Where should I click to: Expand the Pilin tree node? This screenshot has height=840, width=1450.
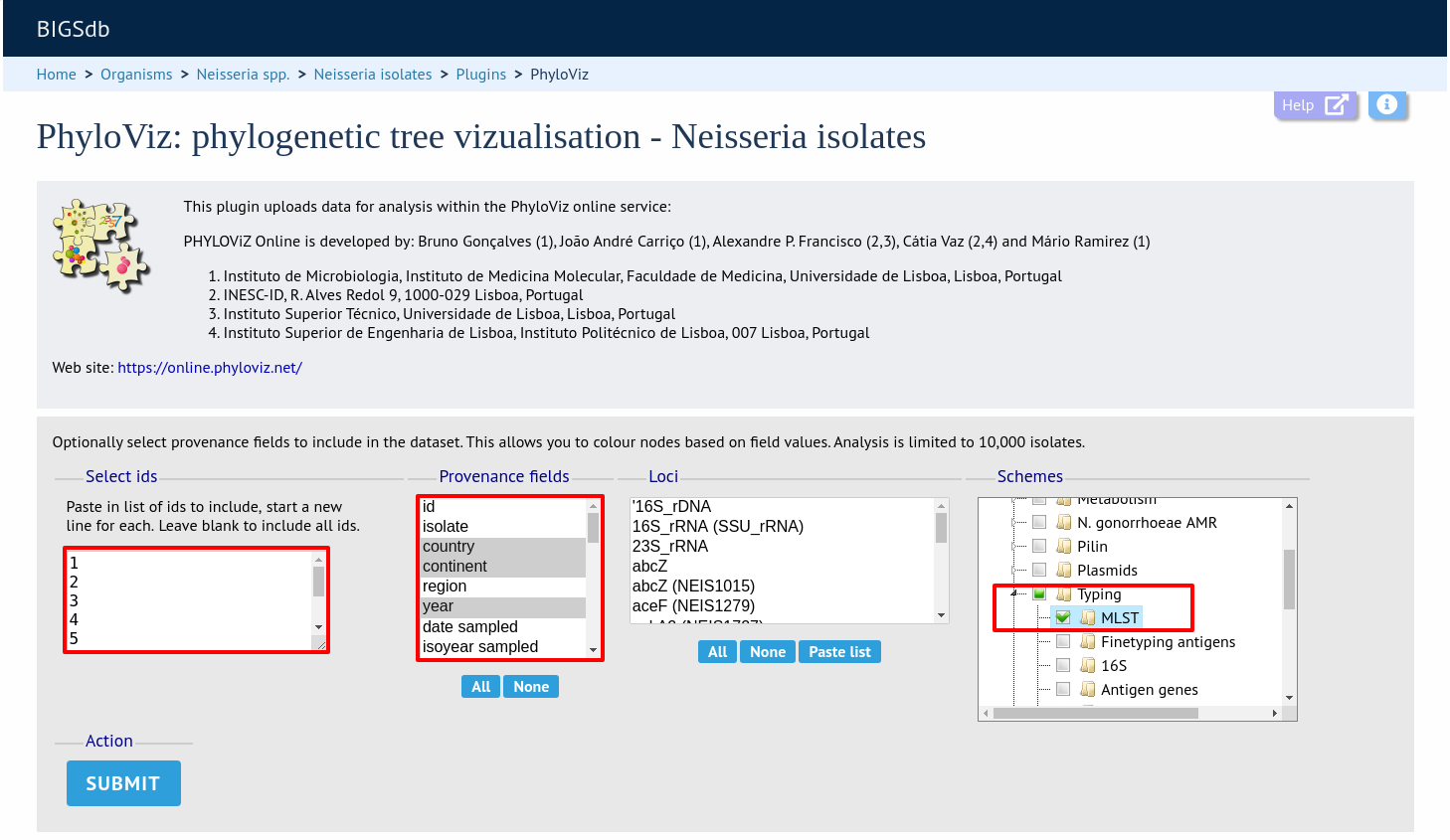coord(1014,546)
